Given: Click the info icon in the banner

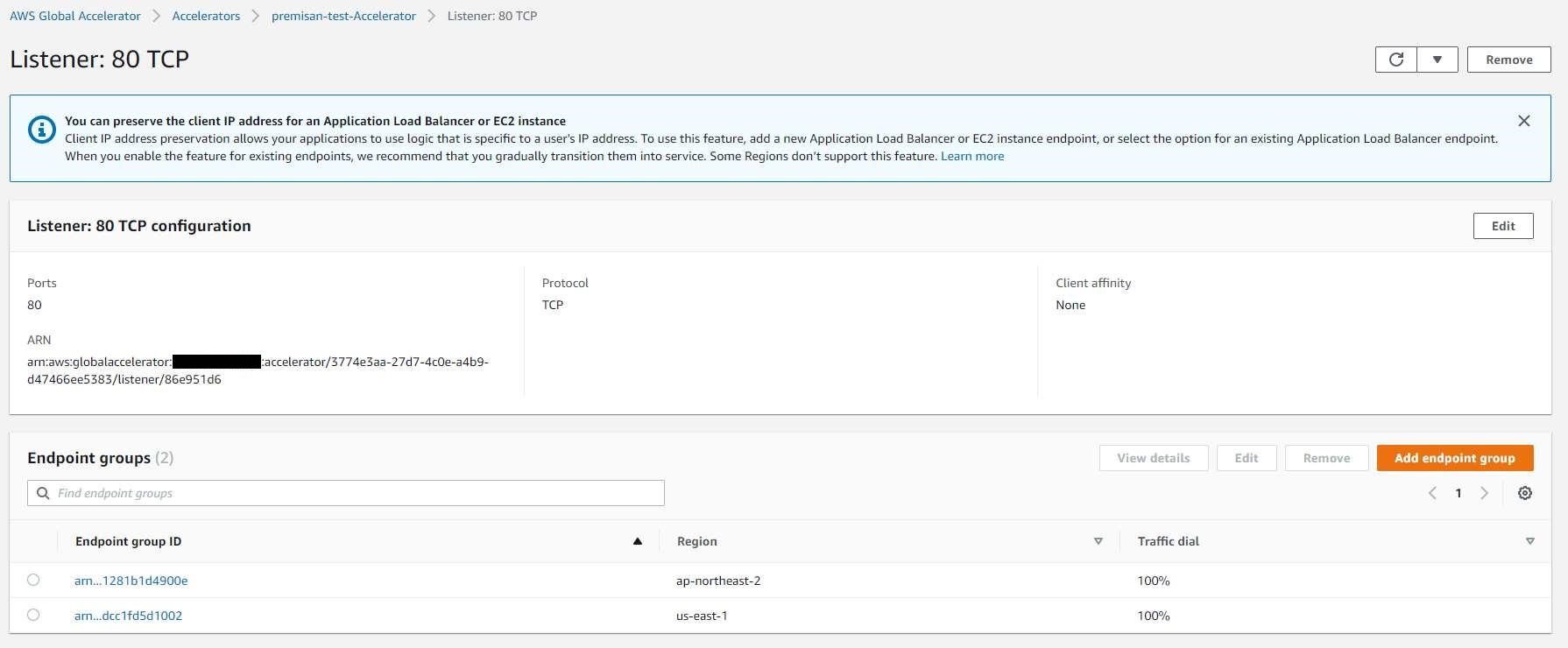Looking at the screenshot, I should 41,130.
